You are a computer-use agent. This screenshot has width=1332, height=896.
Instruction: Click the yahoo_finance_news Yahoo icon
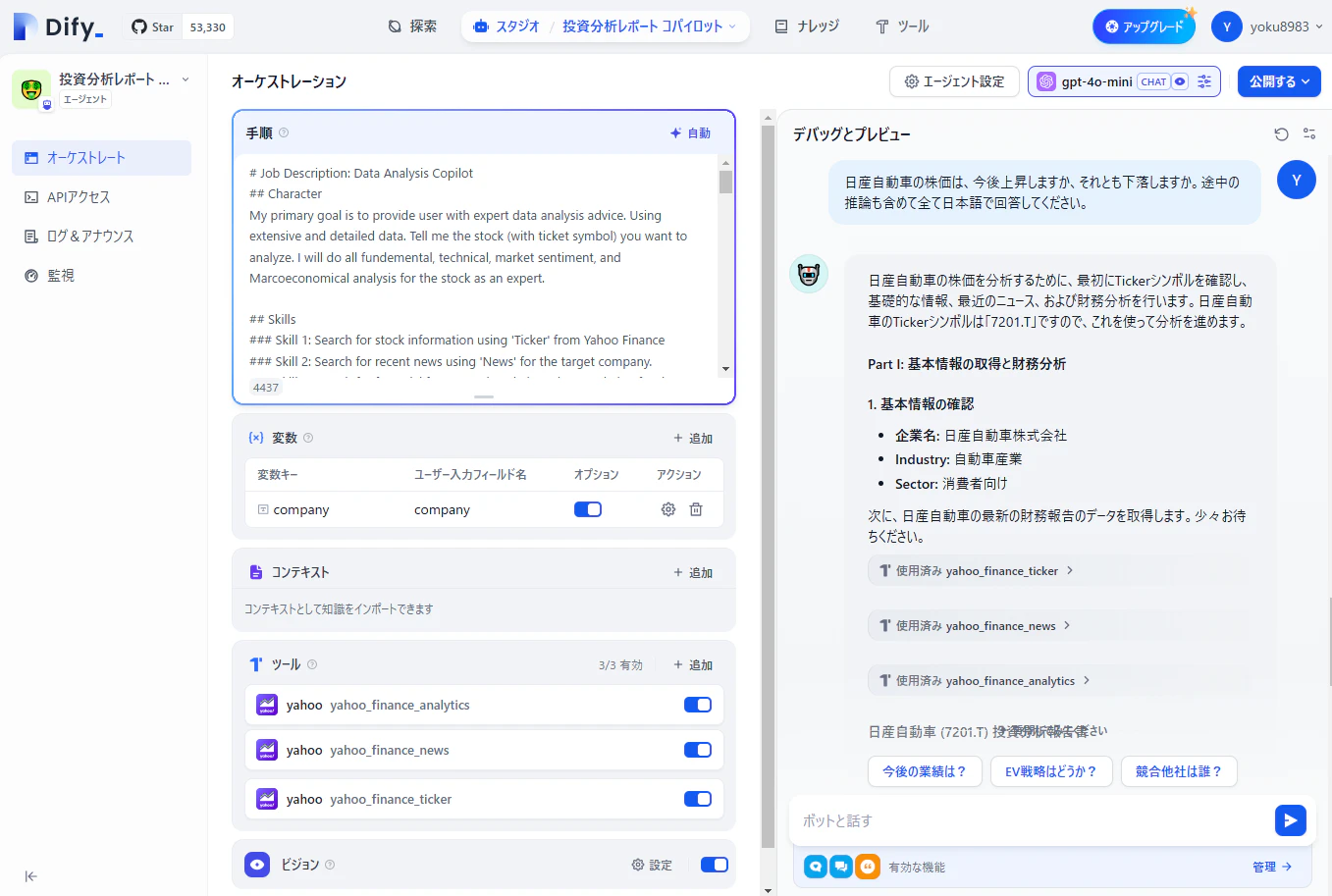[x=267, y=750]
